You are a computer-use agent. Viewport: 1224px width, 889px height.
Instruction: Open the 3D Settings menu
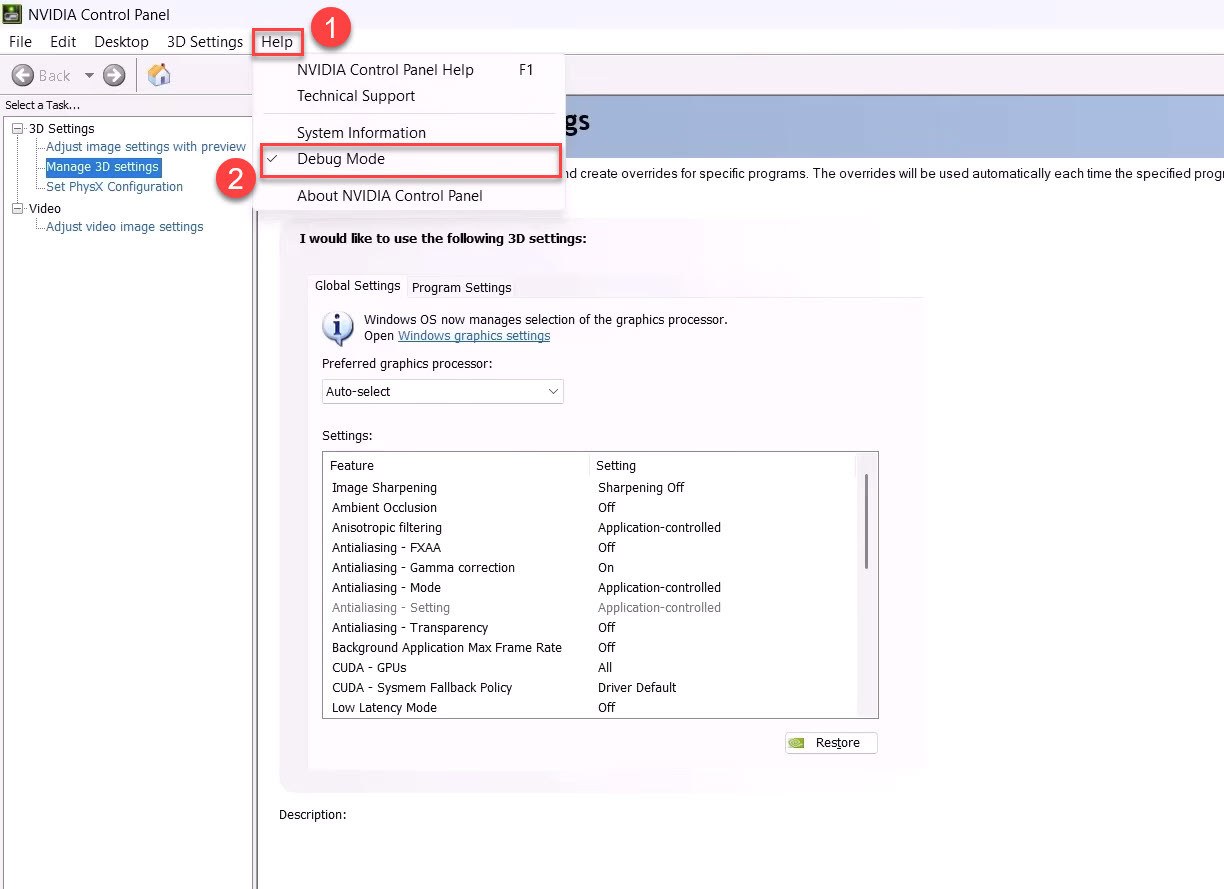[x=204, y=42]
